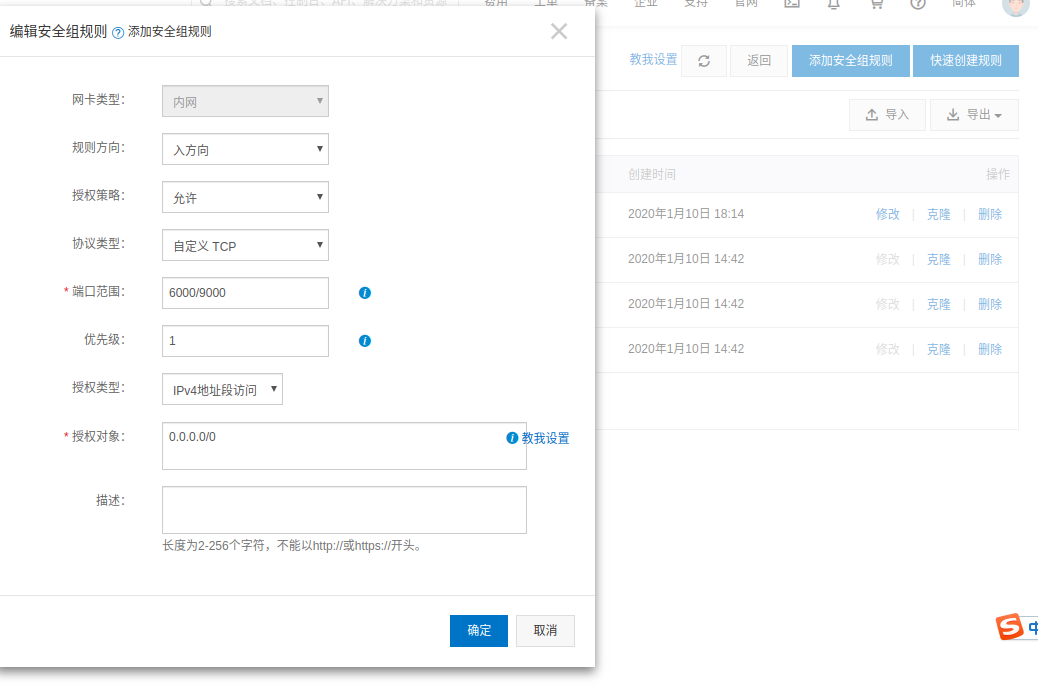Click the import upload icon
The width and height of the screenshot is (1038, 685).
pyautogui.click(x=872, y=115)
